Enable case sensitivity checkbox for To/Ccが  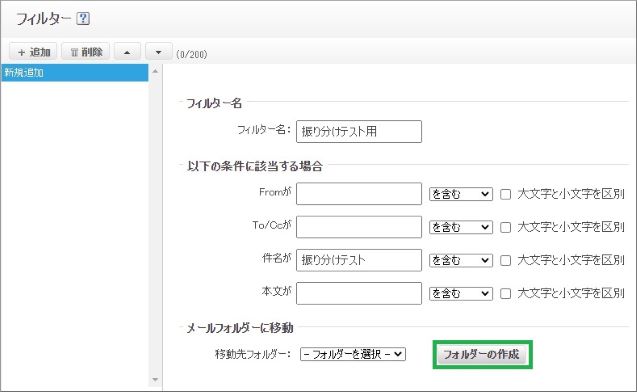click(505, 227)
